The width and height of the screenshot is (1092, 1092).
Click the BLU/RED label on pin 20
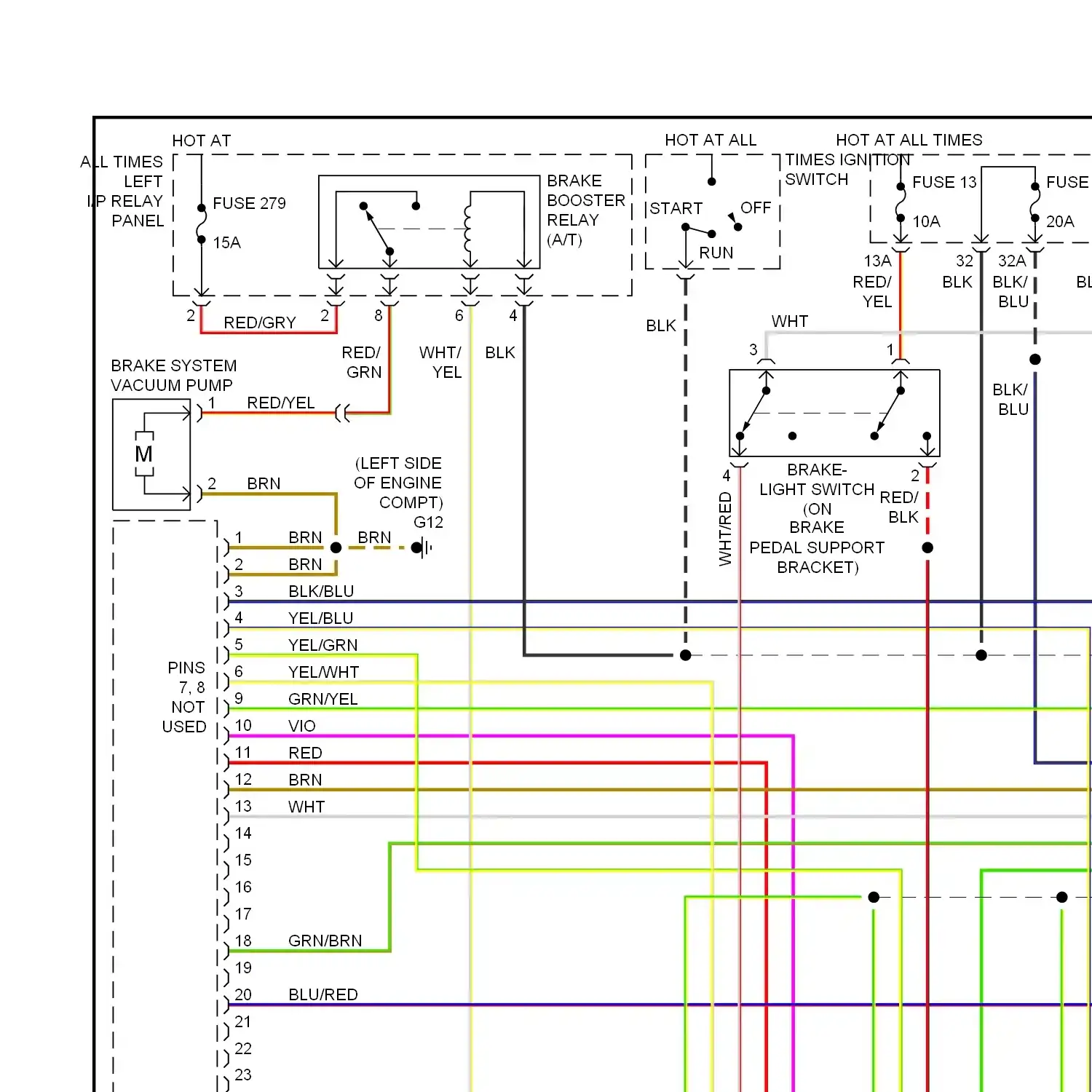323,994
